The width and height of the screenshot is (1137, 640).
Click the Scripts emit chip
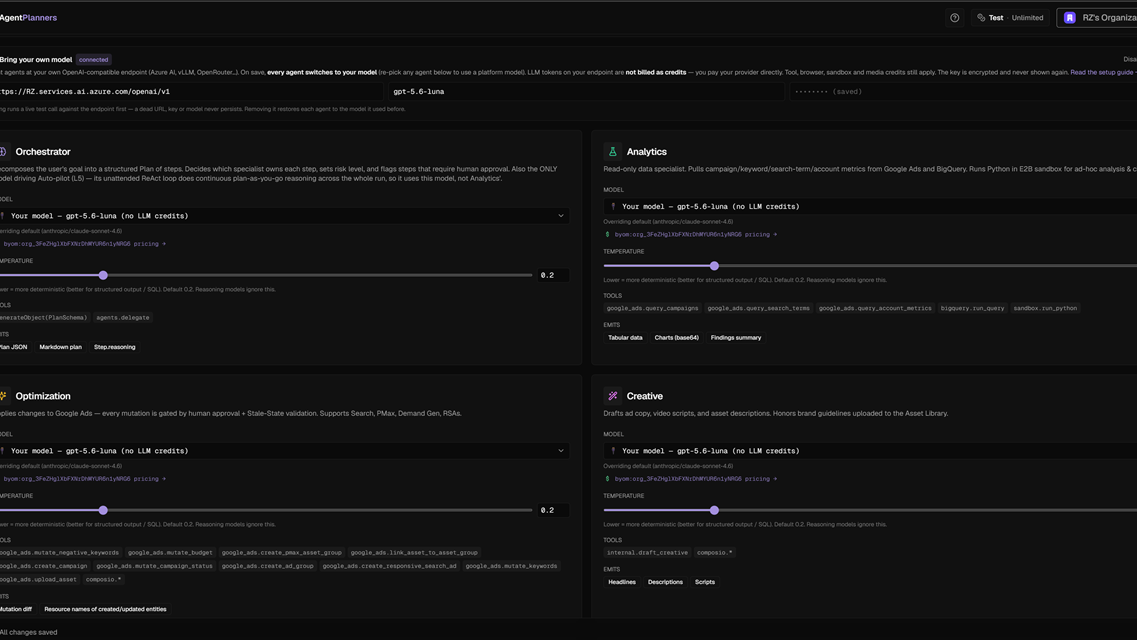pyautogui.click(x=705, y=582)
